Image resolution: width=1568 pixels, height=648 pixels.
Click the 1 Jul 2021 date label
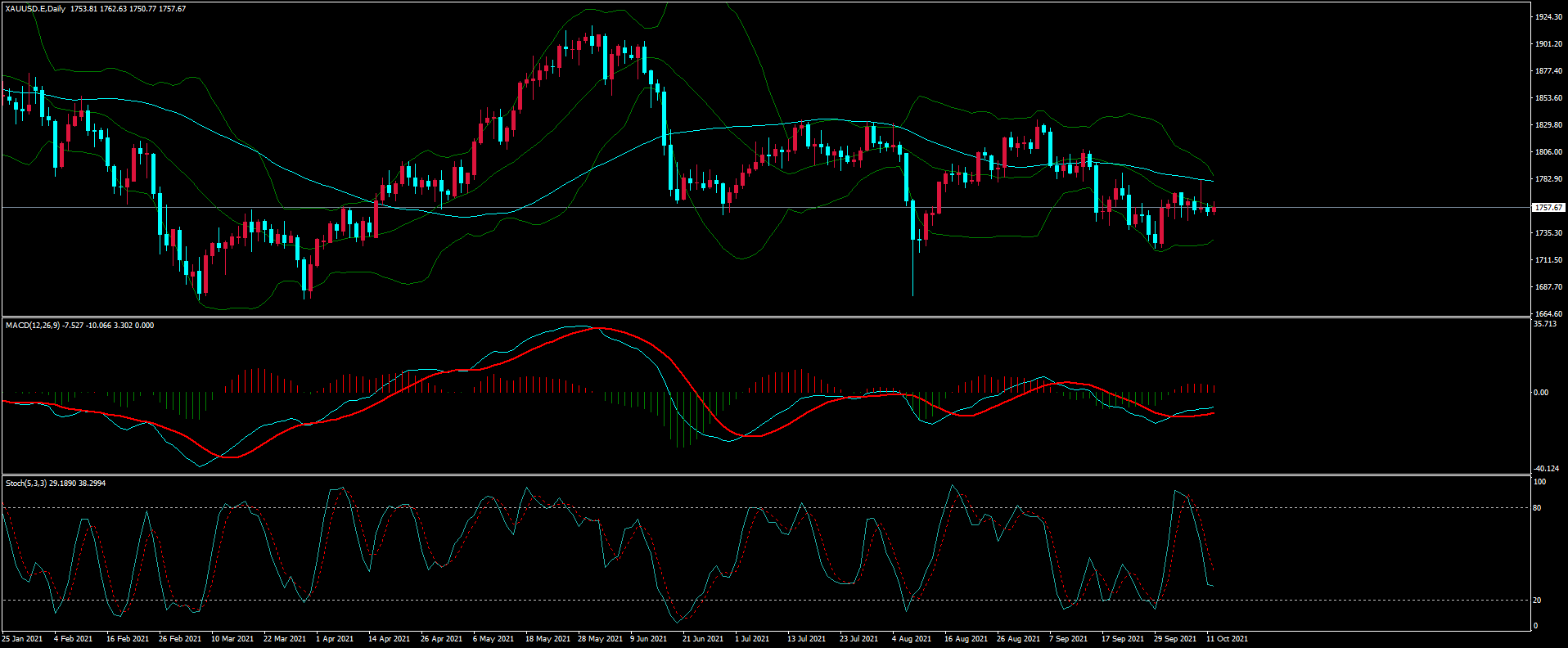752,639
